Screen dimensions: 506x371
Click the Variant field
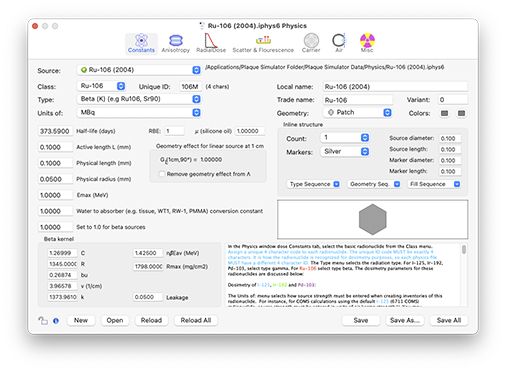[x=453, y=100]
